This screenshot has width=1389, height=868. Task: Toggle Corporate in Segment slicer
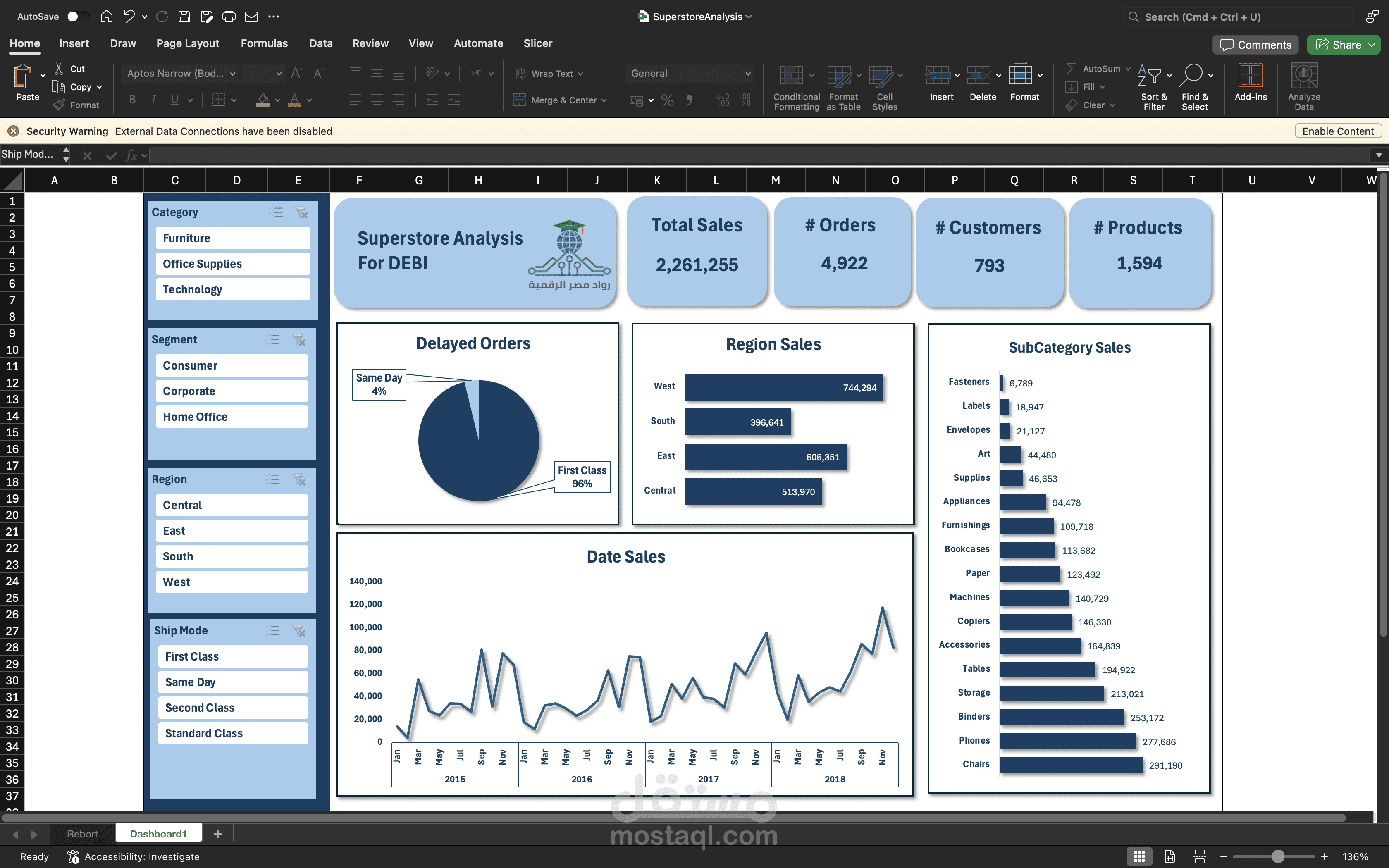coord(232,391)
